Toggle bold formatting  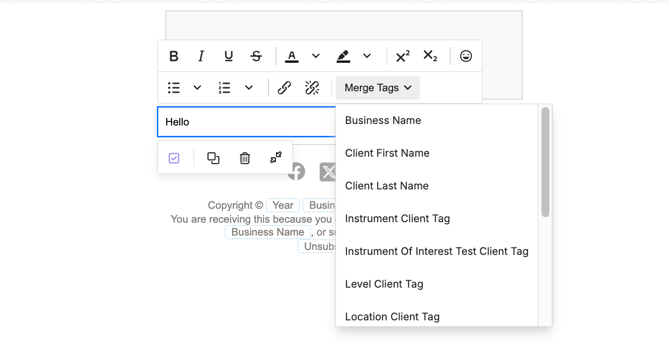[173, 56]
